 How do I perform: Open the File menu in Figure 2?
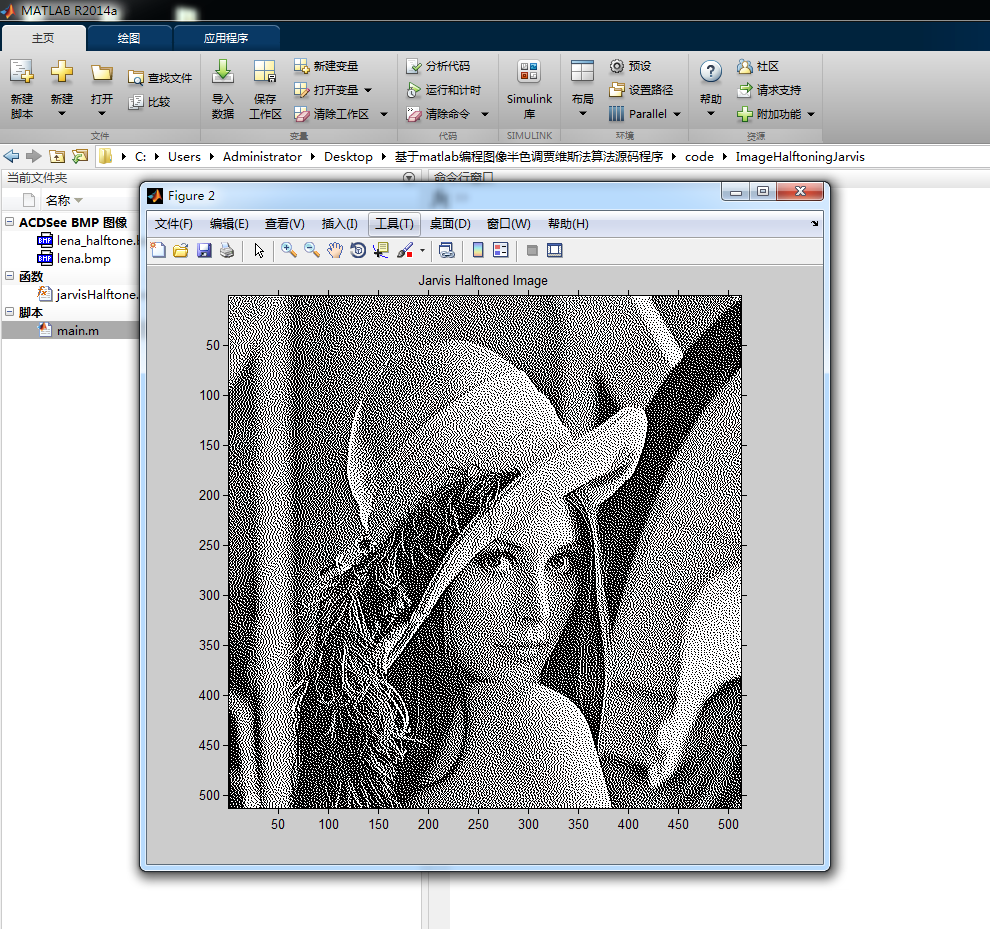(174, 224)
